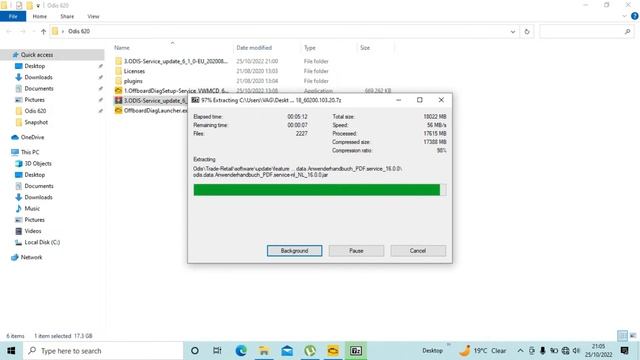Open the Share ribbon tab

pyautogui.click(x=67, y=16)
